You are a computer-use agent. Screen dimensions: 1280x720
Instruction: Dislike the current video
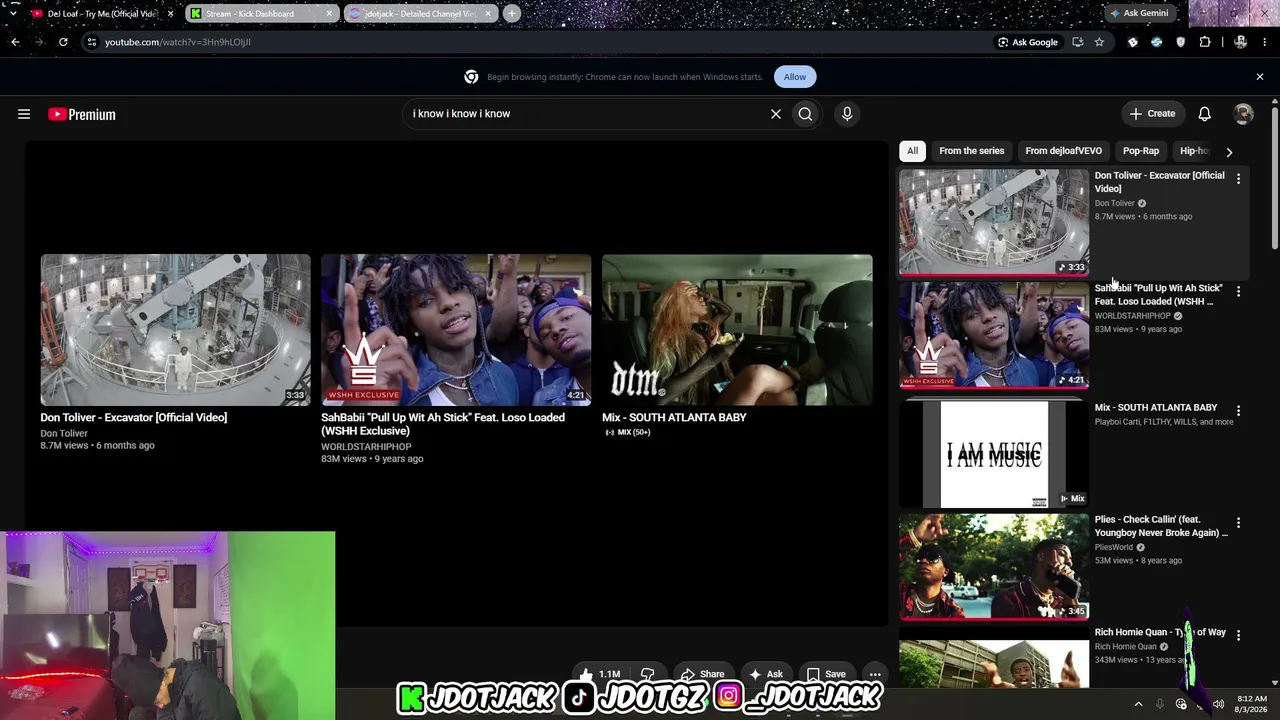[647, 674]
